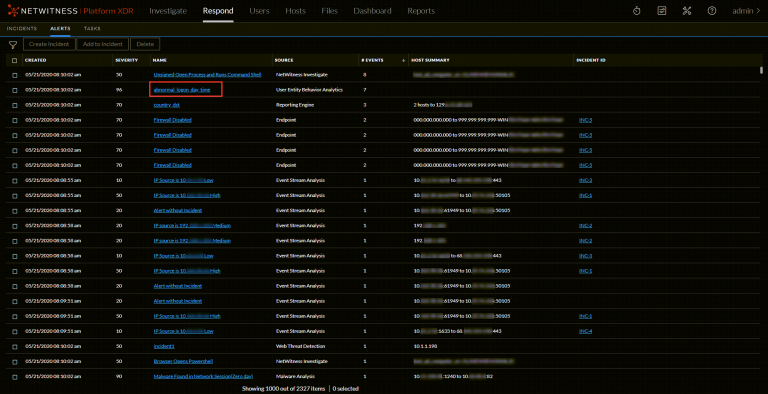Switch to the Tasks tab
768x394 pixels.
point(92,29)
